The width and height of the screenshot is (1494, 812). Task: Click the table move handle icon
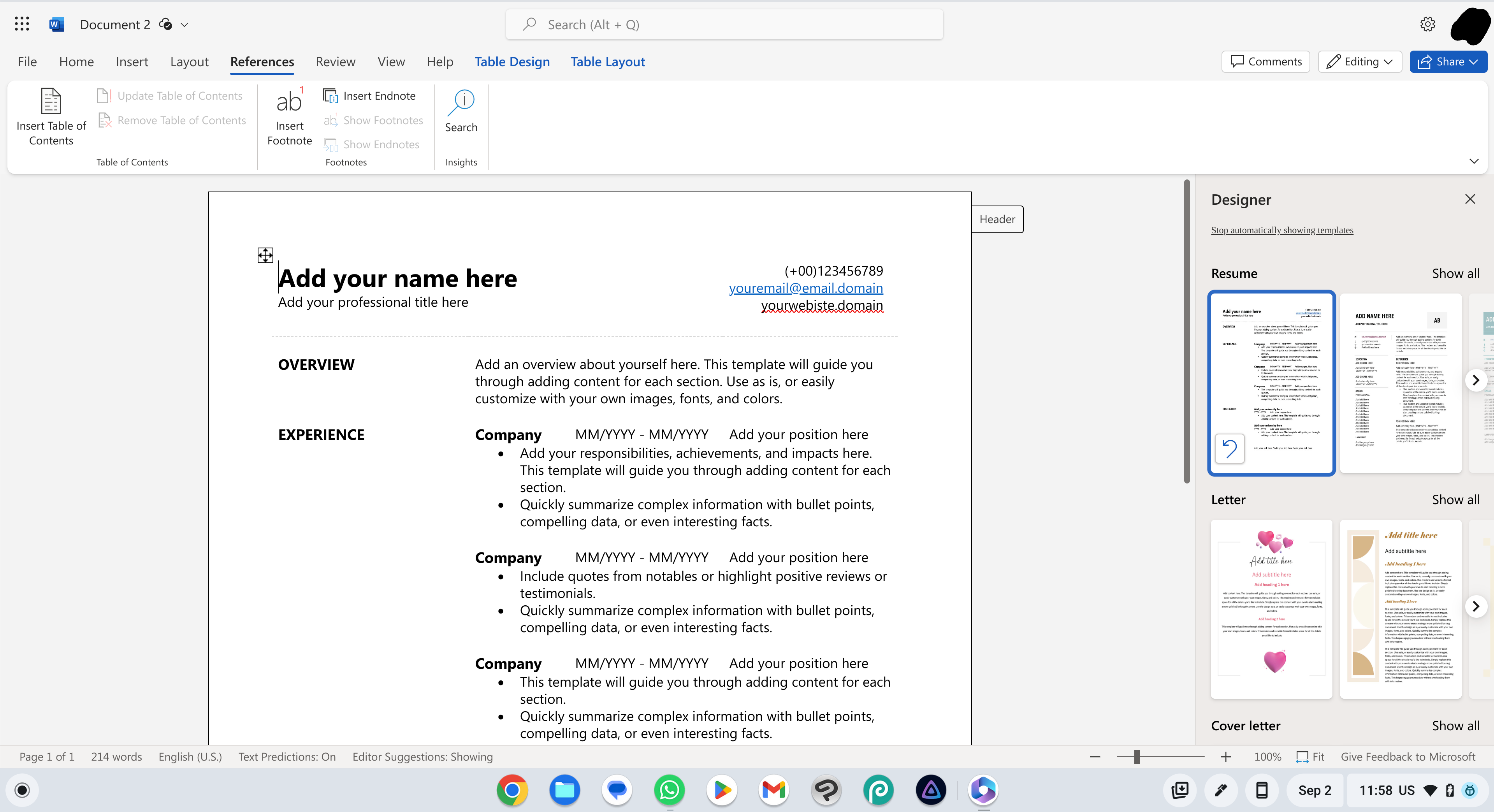tap(265, 255)
